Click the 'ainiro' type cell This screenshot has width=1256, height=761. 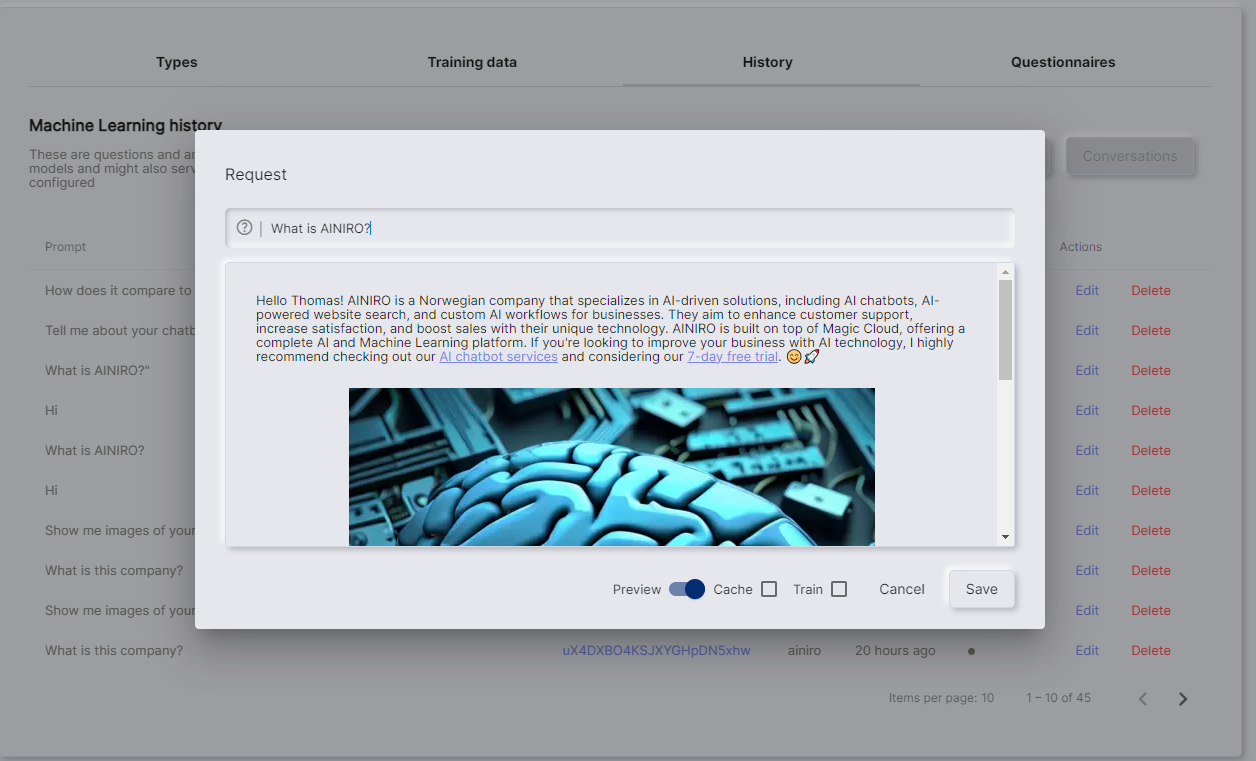804,650
